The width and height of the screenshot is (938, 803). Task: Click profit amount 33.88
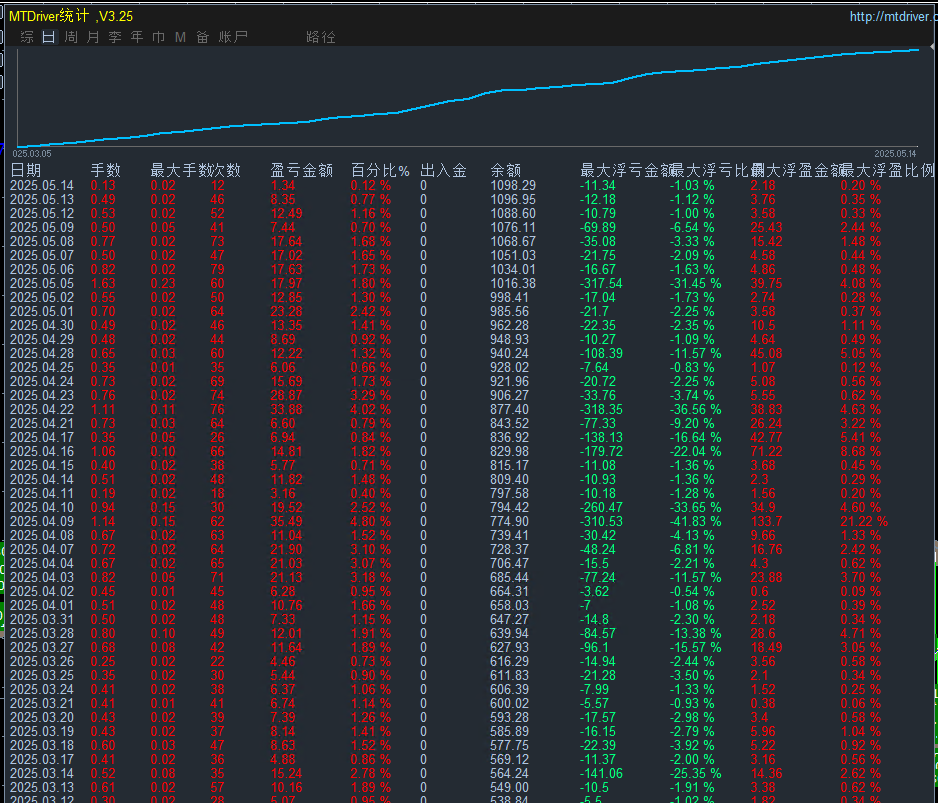(287, 409)
